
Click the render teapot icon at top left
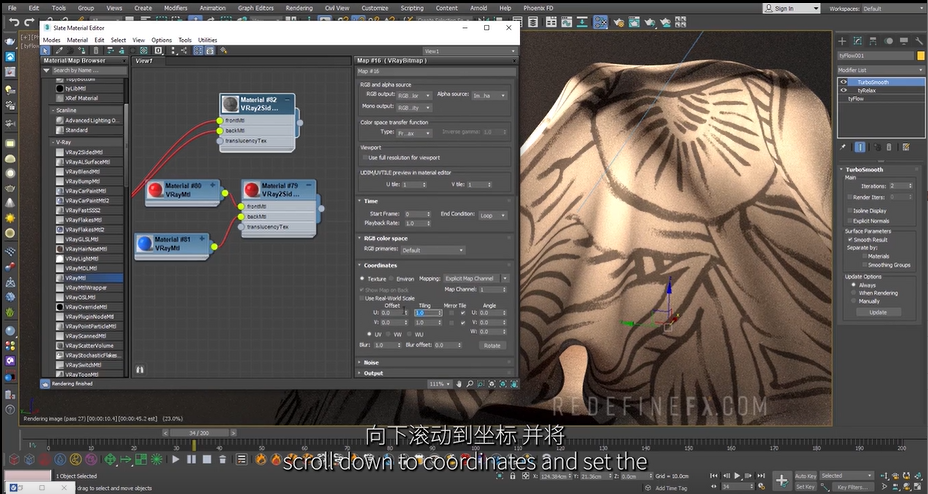(10, 41)
